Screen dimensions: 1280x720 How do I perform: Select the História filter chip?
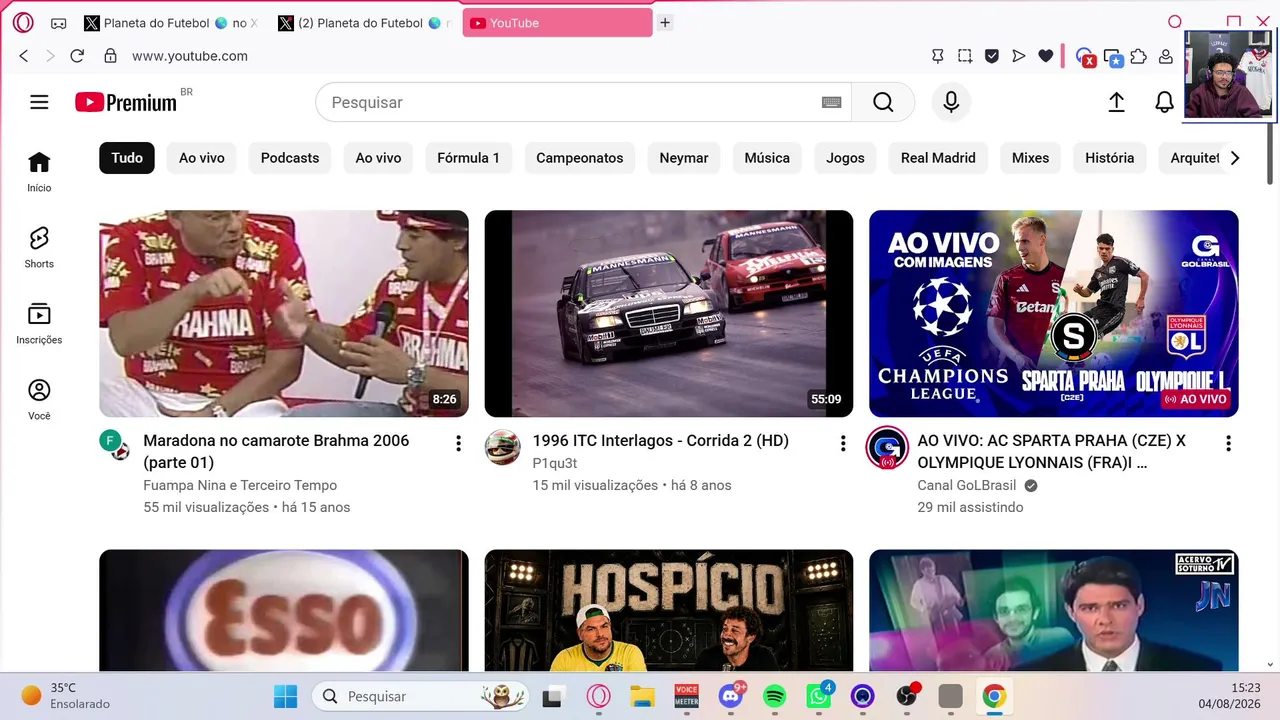tap(1110, 158)
